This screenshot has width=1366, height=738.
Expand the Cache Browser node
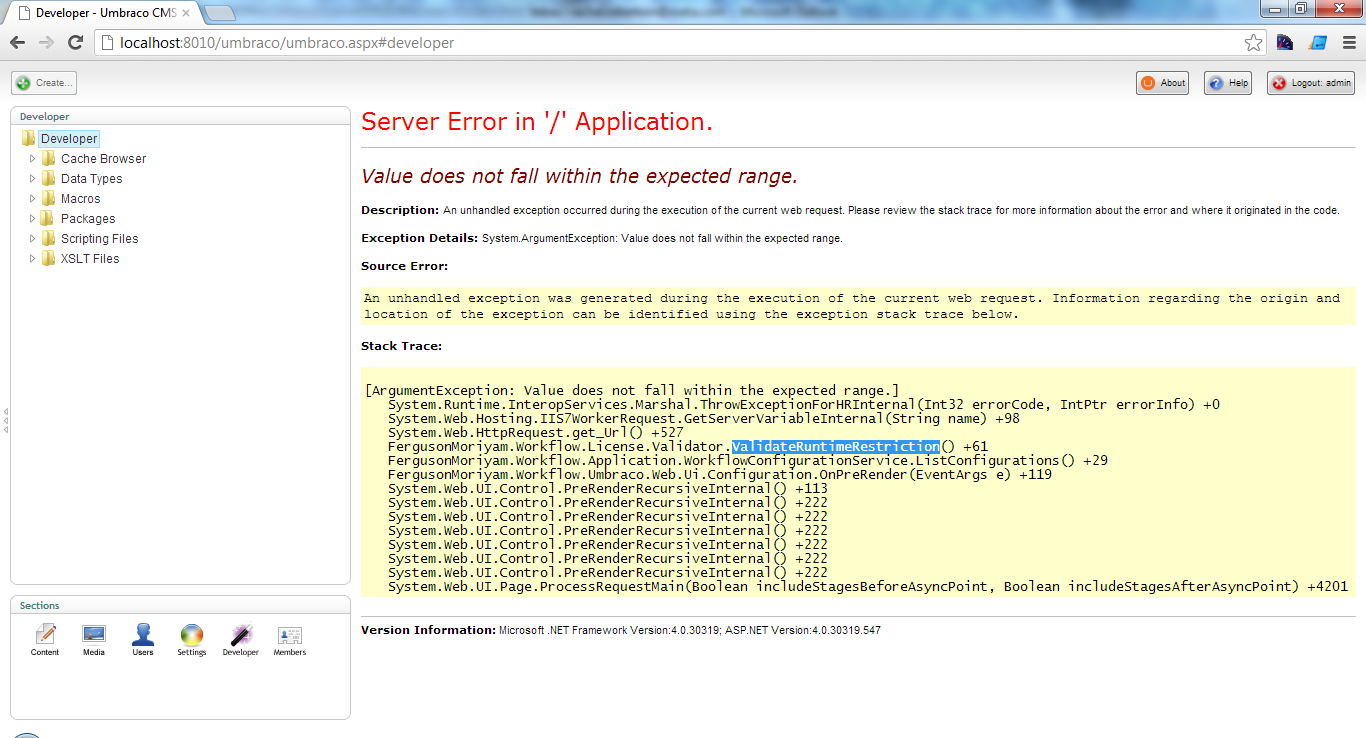click(x=32, y=159)
